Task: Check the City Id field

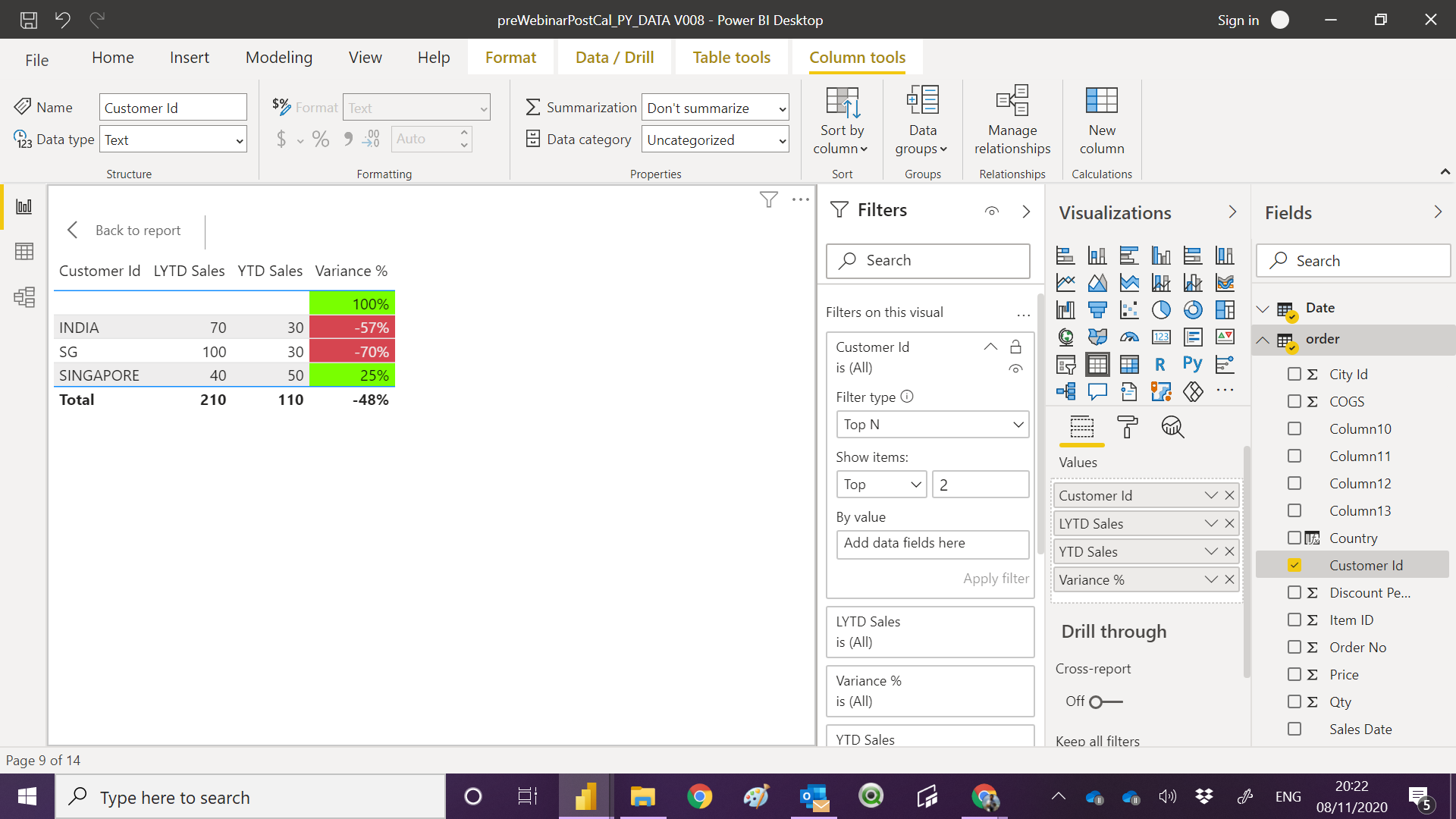Action: click(x=1294, y=374)
